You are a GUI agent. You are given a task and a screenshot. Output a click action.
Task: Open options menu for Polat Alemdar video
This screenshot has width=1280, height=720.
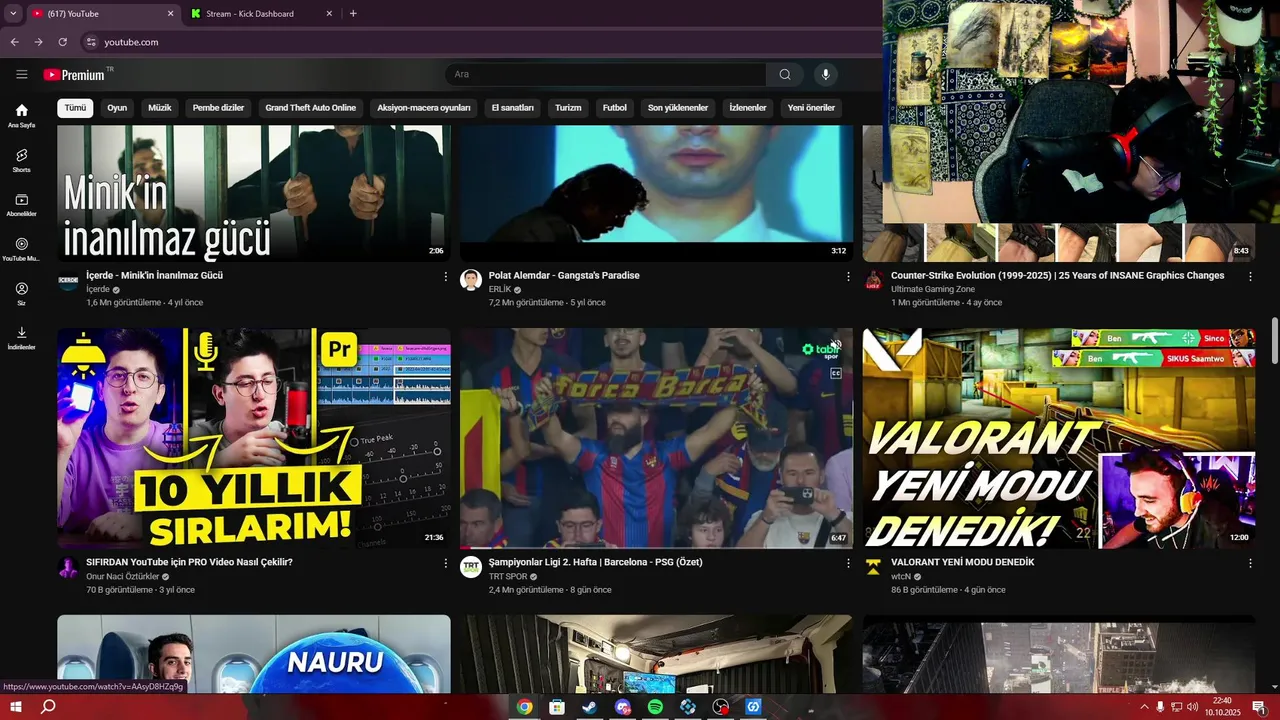pos(848,276)
